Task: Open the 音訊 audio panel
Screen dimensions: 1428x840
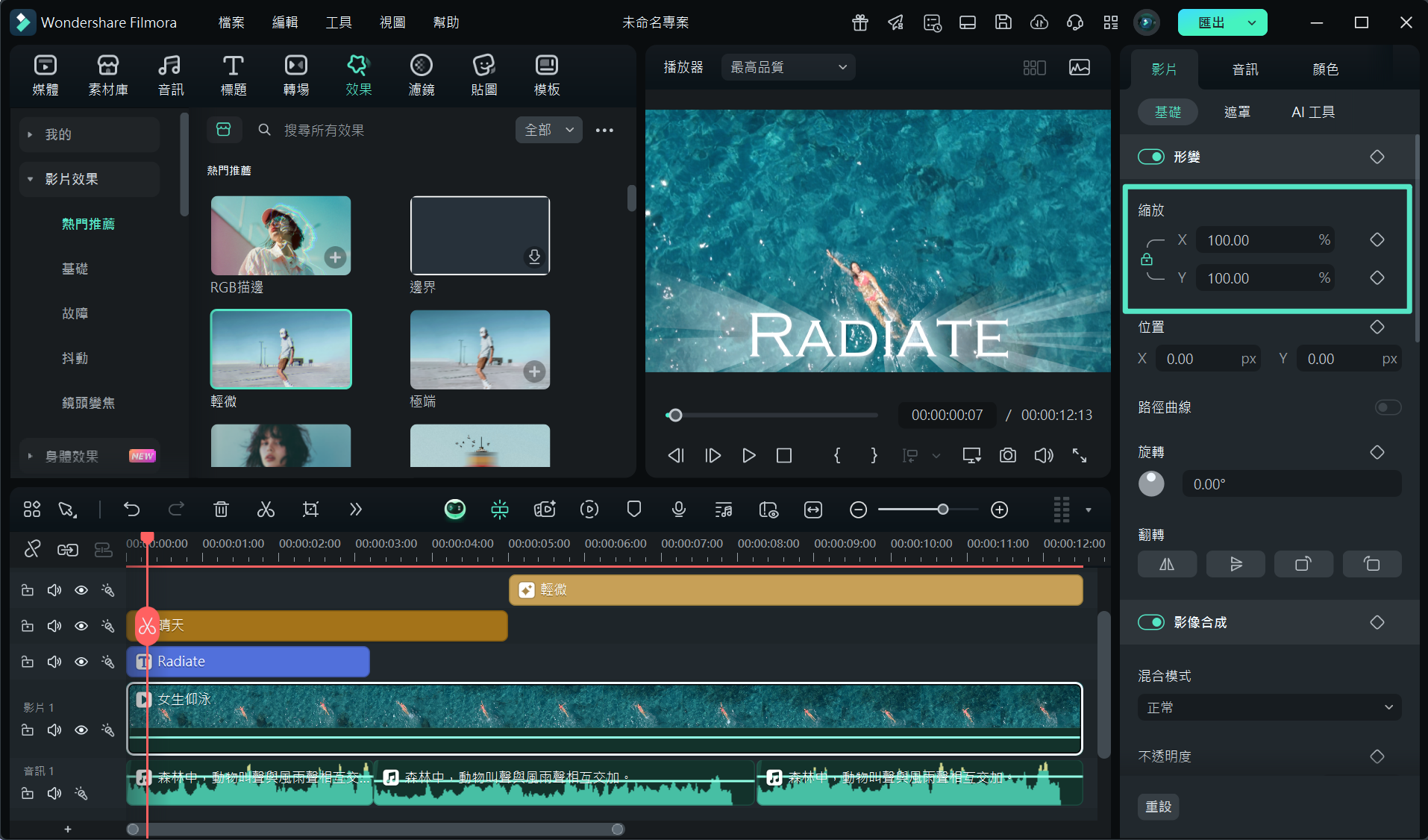Action: click(x=170, y=75)
